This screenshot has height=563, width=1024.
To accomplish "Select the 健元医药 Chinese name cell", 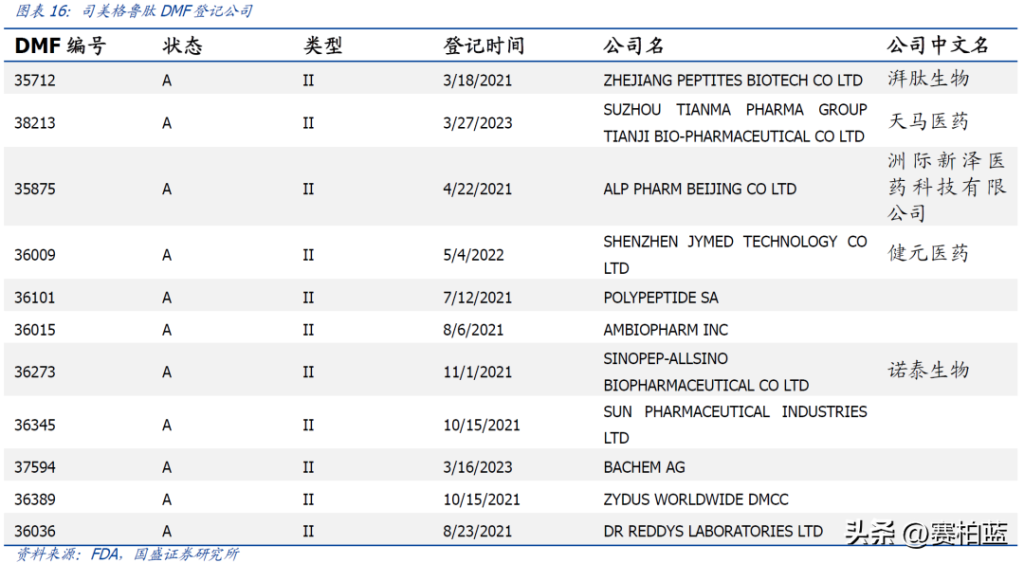I will (928, 253).
